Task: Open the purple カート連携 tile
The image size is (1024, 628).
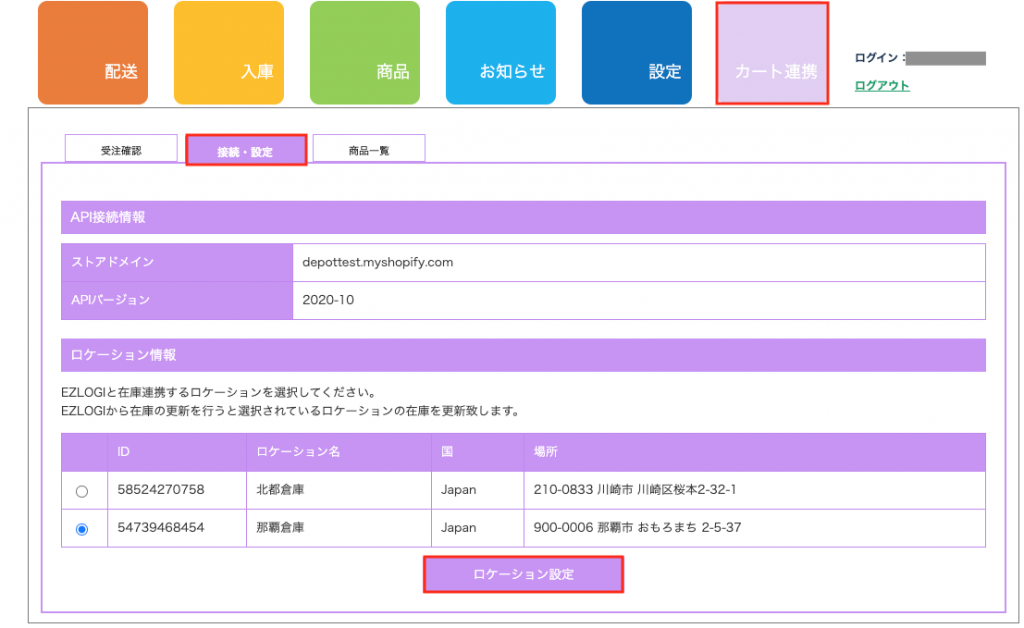Action: (772, 54)
